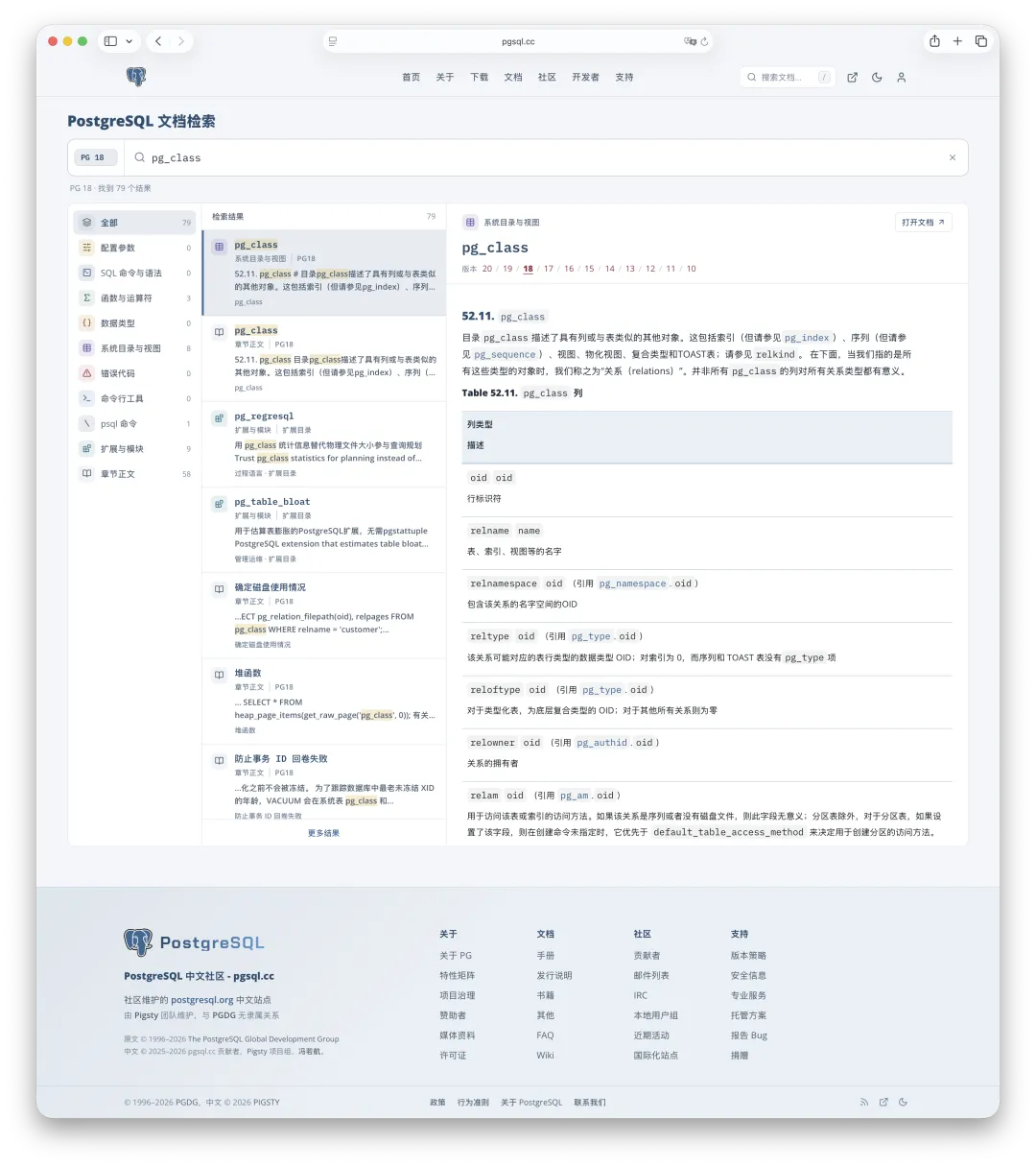Follow the pg_sequence link in description
Image resolution: width=1036 pixels, height=1166 pixels.
point(506,354)
